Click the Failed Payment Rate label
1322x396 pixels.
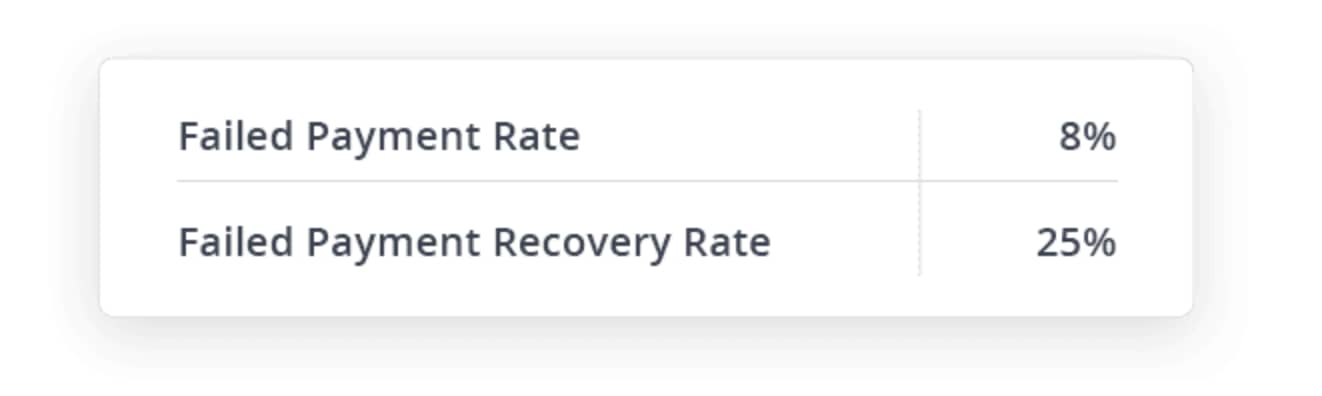pos(379,137)
